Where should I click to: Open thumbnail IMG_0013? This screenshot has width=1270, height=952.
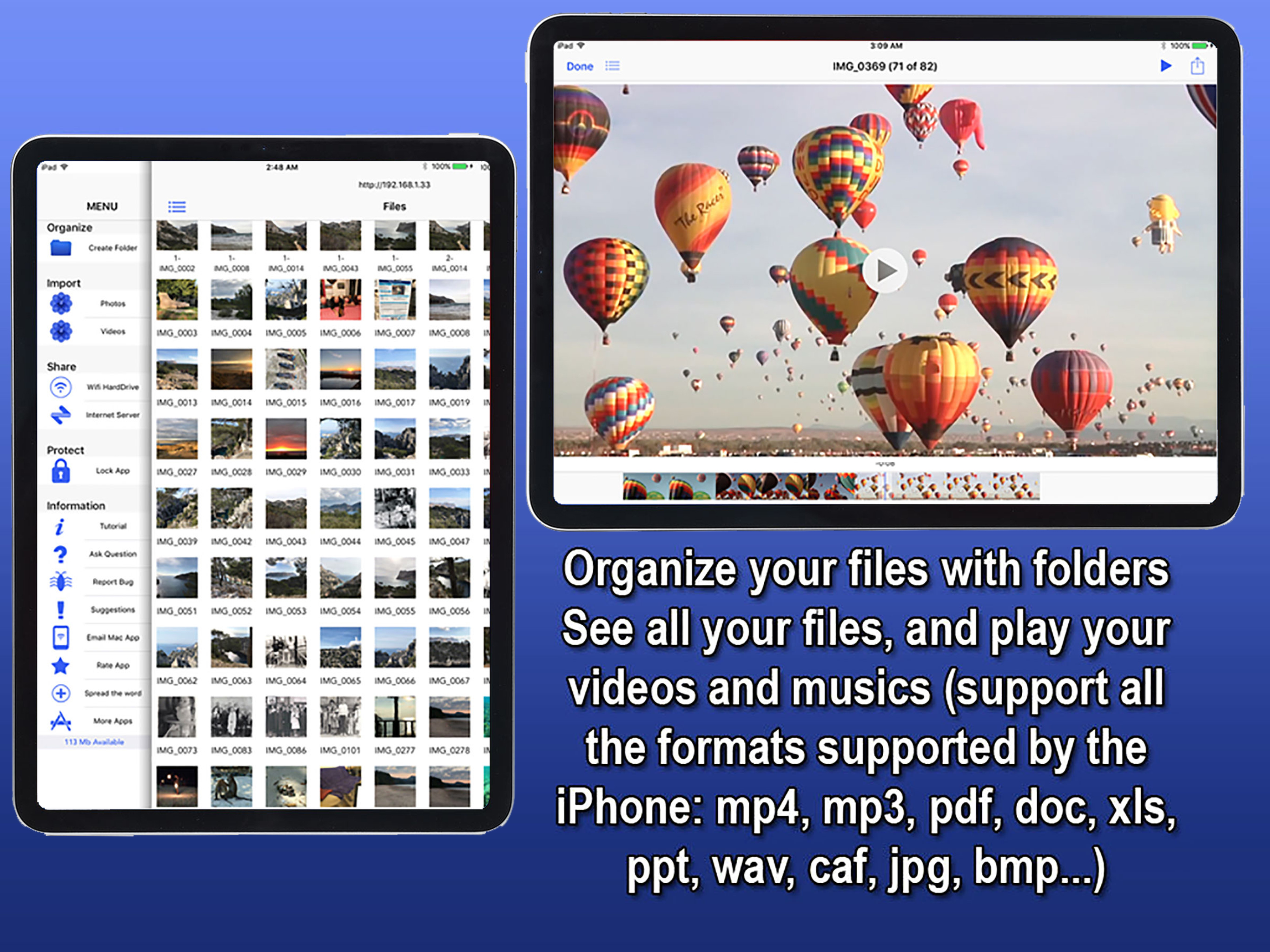(x=177, y=369)
